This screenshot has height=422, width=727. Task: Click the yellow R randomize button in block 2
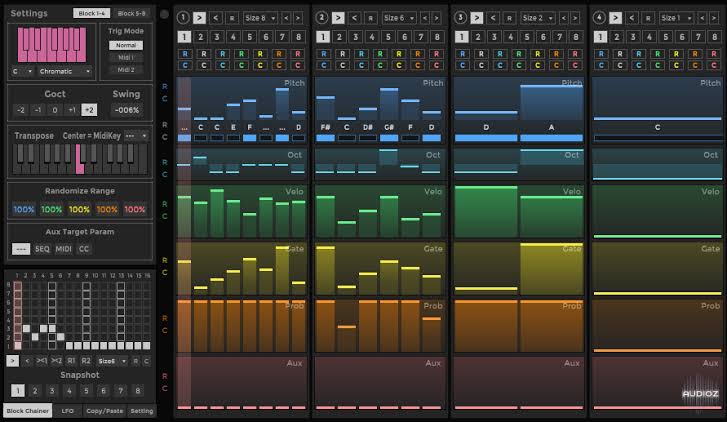[399, 54]
